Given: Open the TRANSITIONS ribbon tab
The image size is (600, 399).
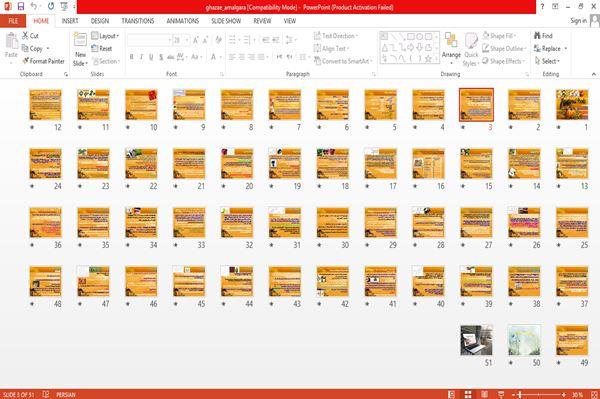Looking at the screenshot, I should (x=138, y=21).
